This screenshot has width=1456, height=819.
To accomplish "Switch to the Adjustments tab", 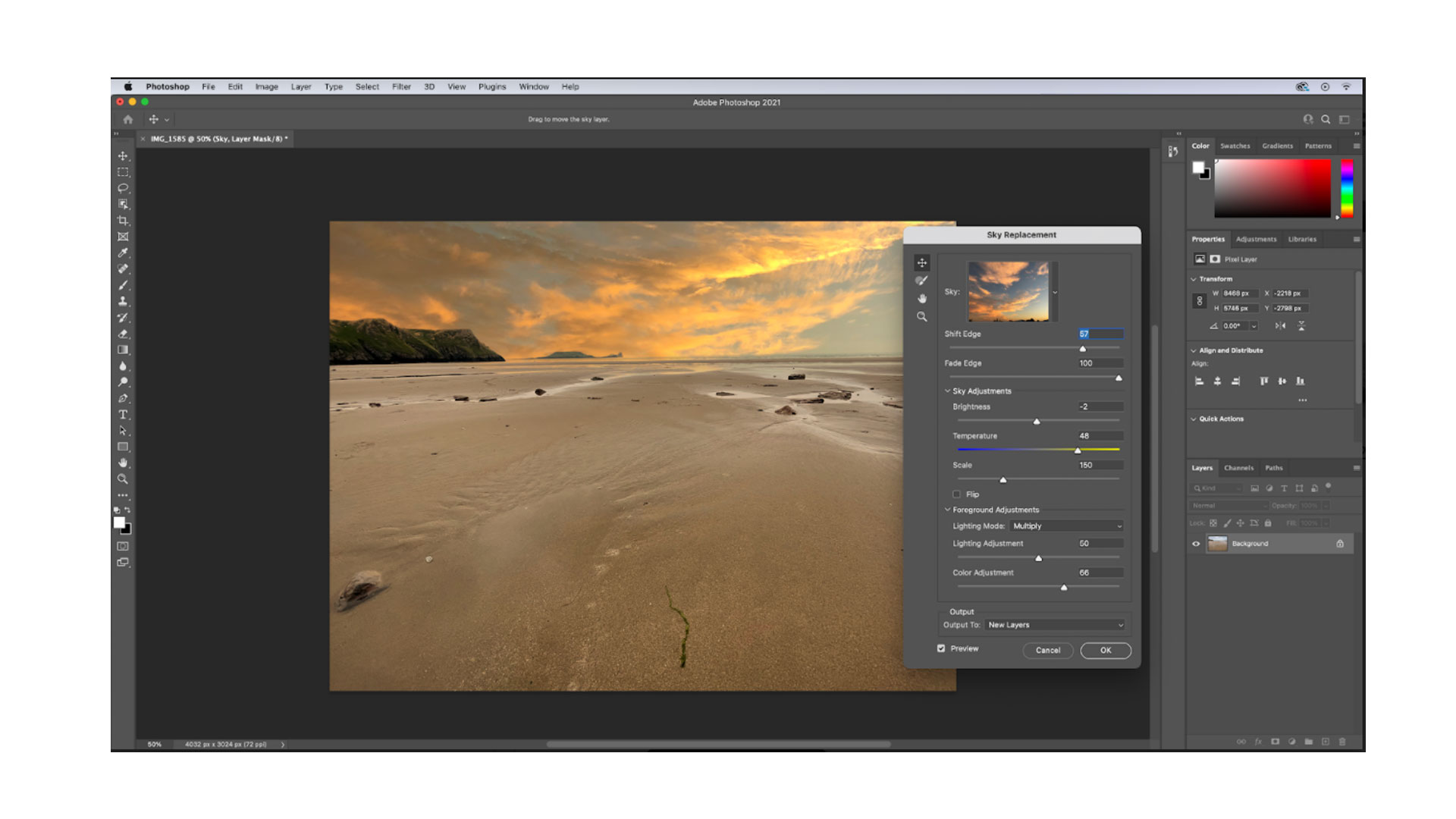I will coord(1257,239).
